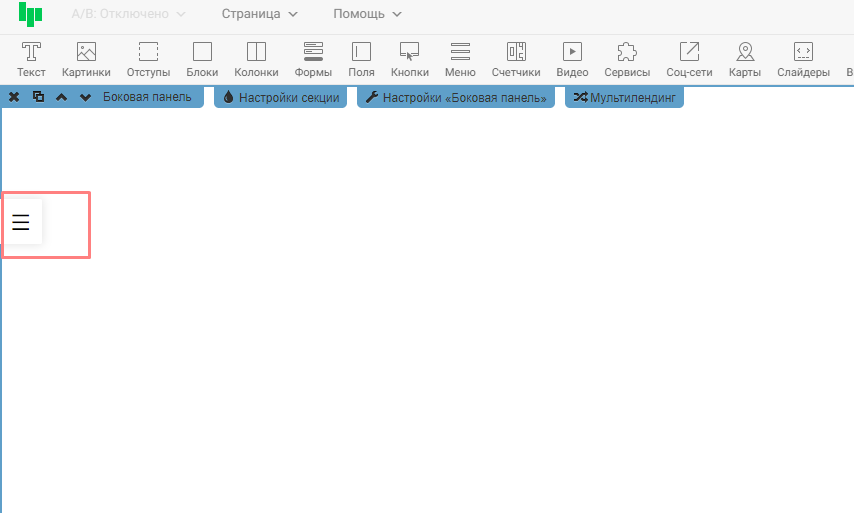Open the Страница menu
This screenshot has height=513, width=854.
click(259, 14)
